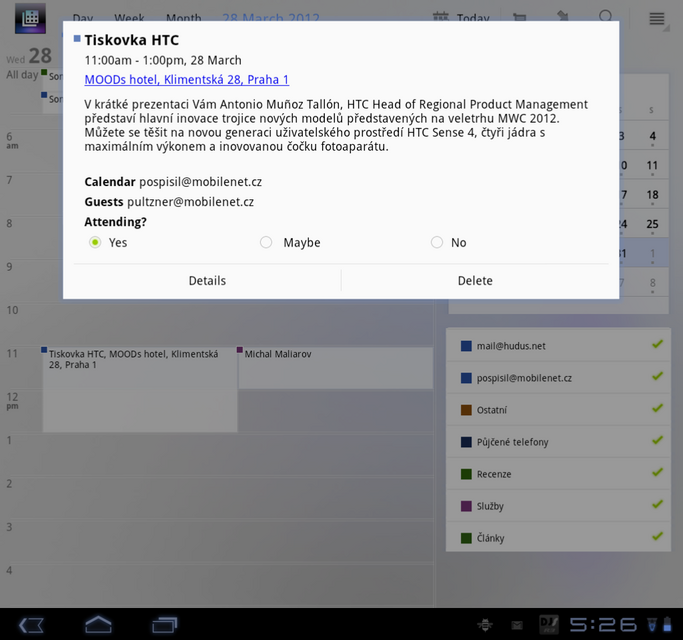Tap the guest pultzner@mobilenet.cz
This screenshot has height=640, width=683.
190,202
